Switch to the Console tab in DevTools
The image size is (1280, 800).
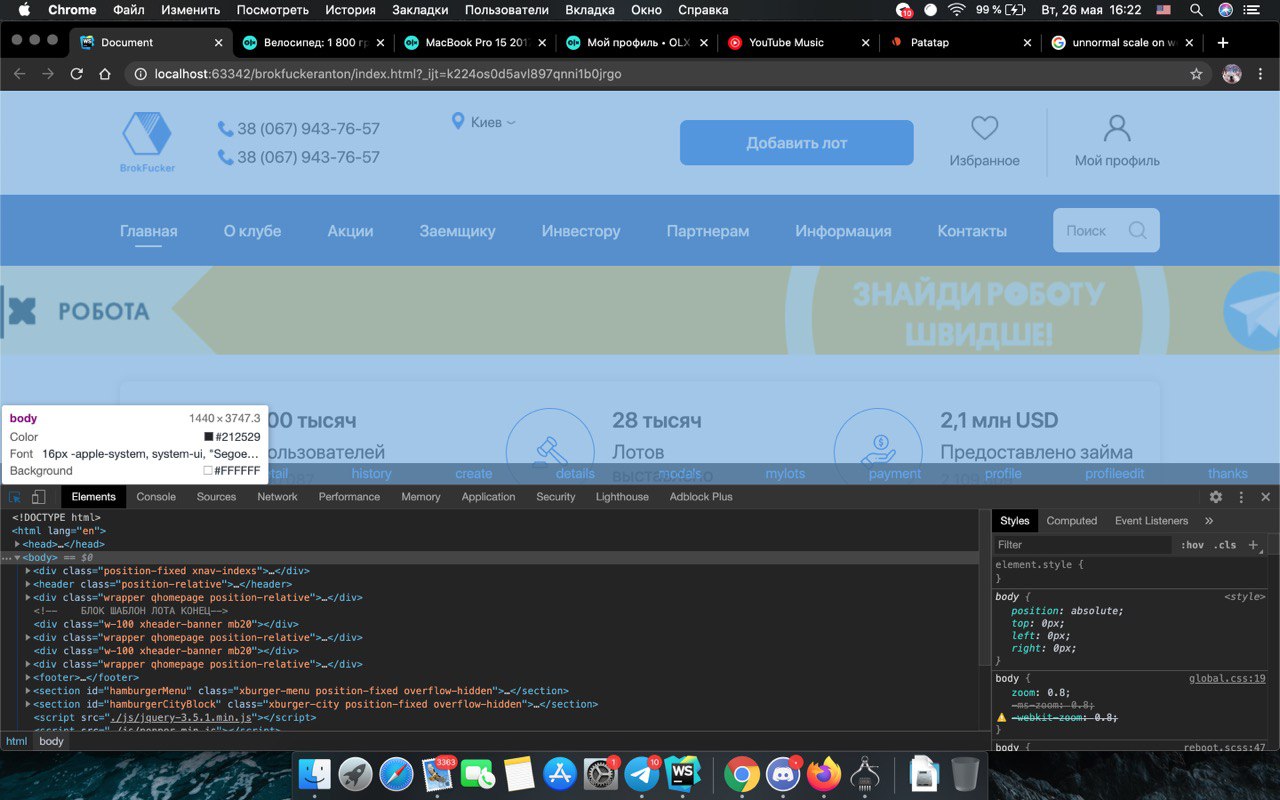tap(156, 497)
